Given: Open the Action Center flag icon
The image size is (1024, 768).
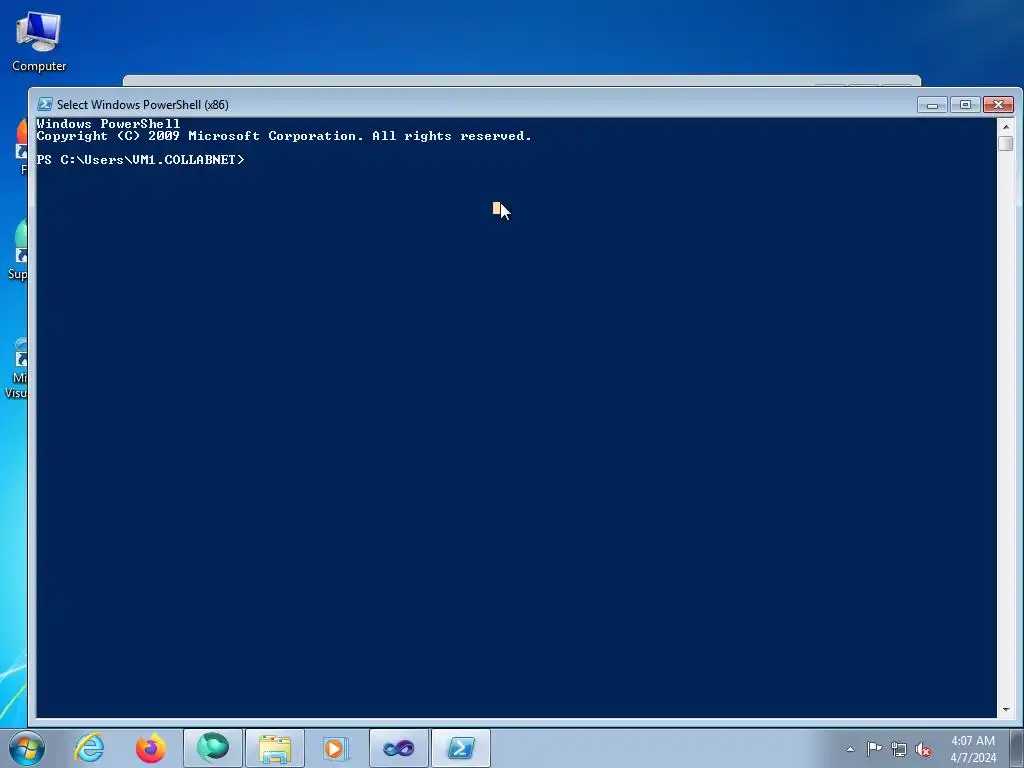Looking at the screenshot, I should point(874,748).
